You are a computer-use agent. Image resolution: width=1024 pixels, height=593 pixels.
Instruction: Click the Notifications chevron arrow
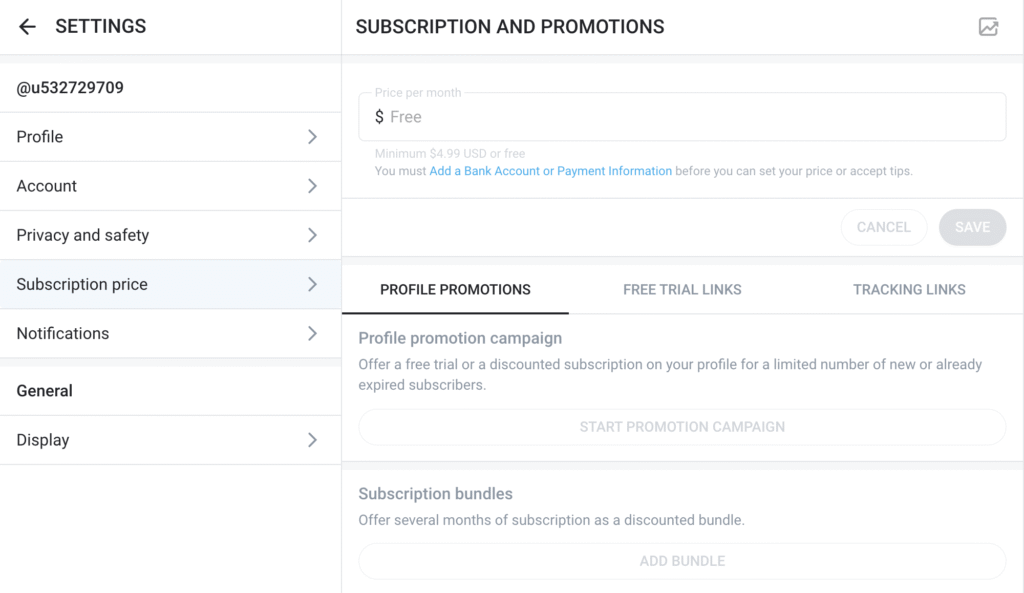click(312, 333)
